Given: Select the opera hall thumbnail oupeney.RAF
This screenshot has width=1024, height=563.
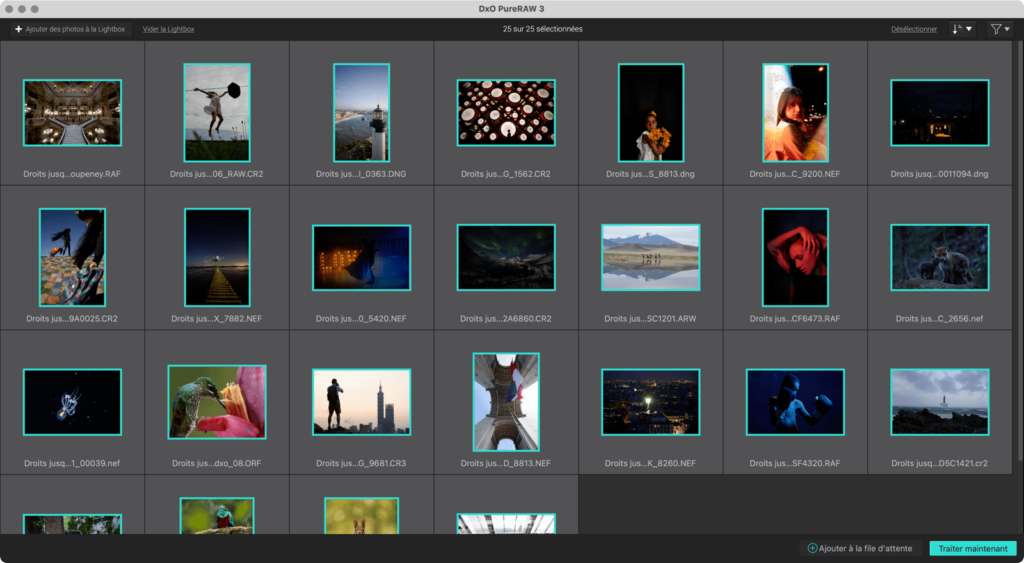Looking at the screenshot, I should [72, 113].
